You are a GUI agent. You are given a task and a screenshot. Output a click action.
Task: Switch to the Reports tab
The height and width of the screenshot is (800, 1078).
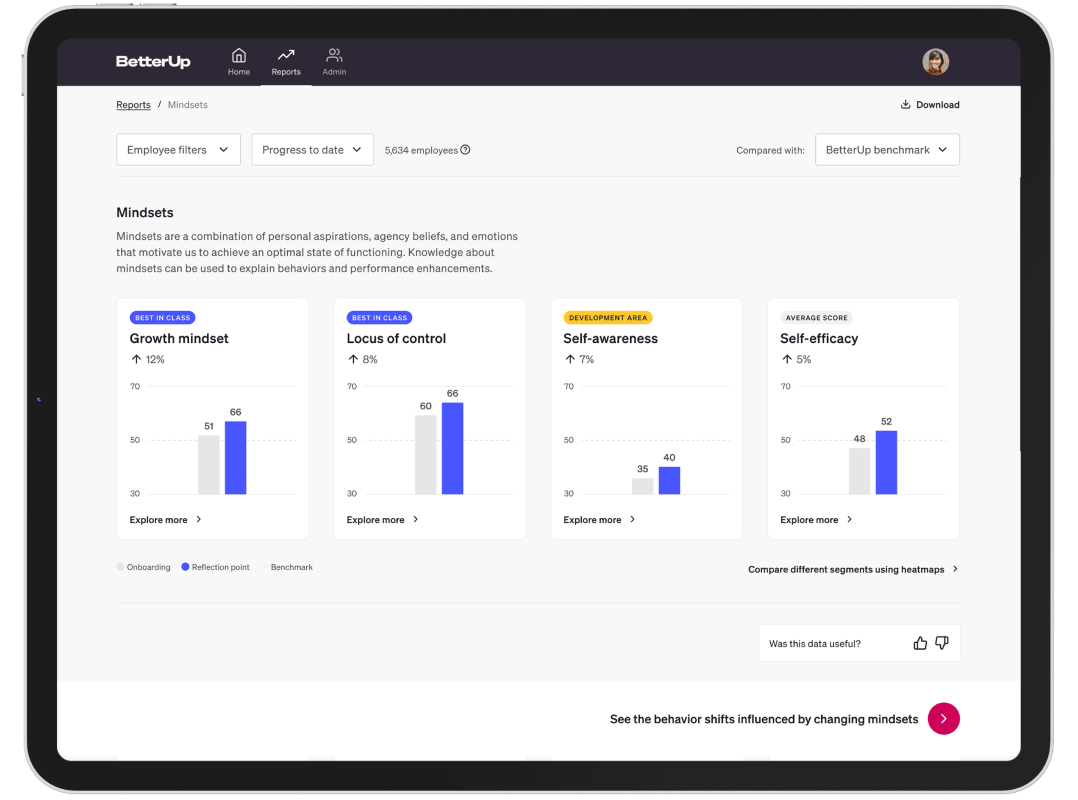click(x=286, y=61)
